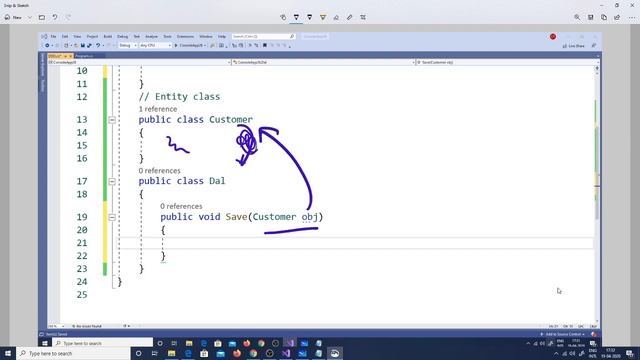Screen dimensions: 640x360
Task: Click line number 25 in the editor
Action: [82, 295]
